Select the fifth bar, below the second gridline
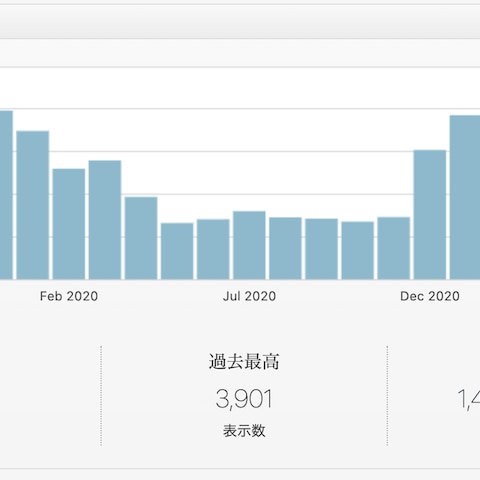 pyautogui.click(x=141, y=238)
